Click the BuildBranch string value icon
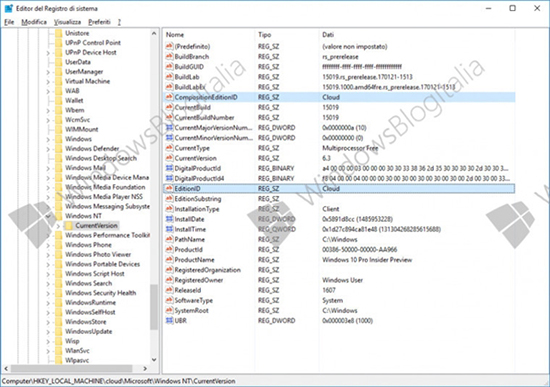 169,56
